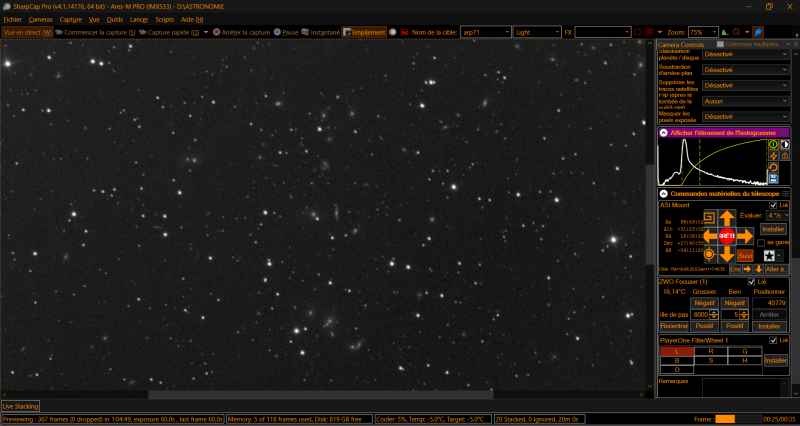Screen dimensions: 800x426
Task: Select the R filter
Action: [x=711, y=352]
